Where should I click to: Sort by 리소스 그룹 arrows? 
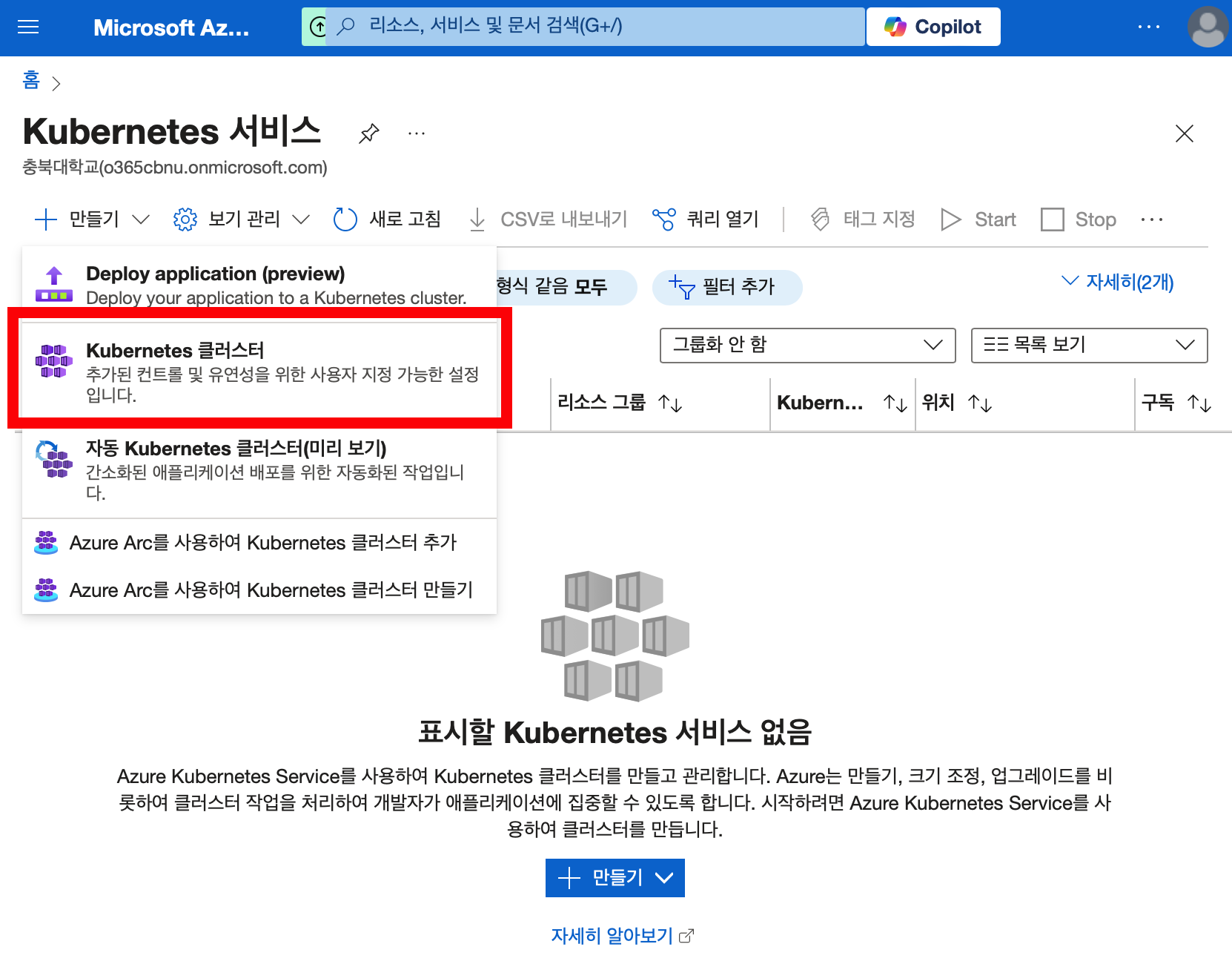coord(670,403)
